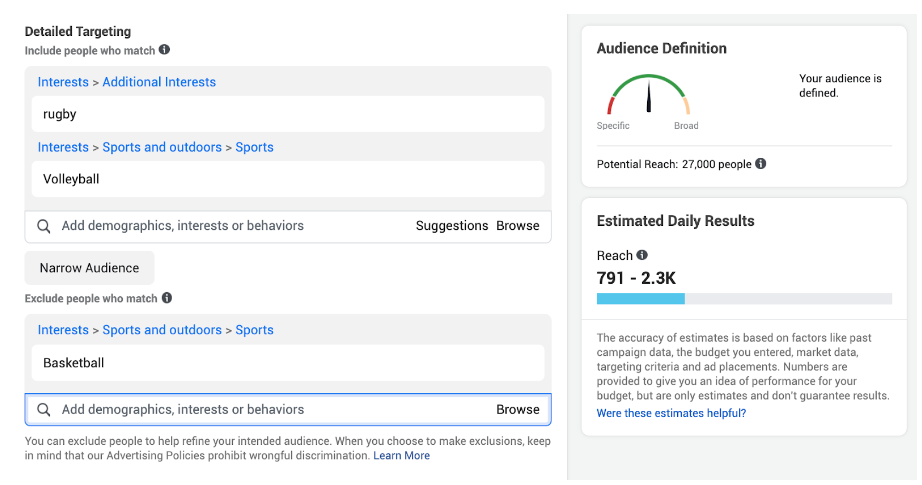Image resolution: width=922 pixels, height=485 pixels.
Task: Click info icon beside Include people who match
Action: click(164, 49)
